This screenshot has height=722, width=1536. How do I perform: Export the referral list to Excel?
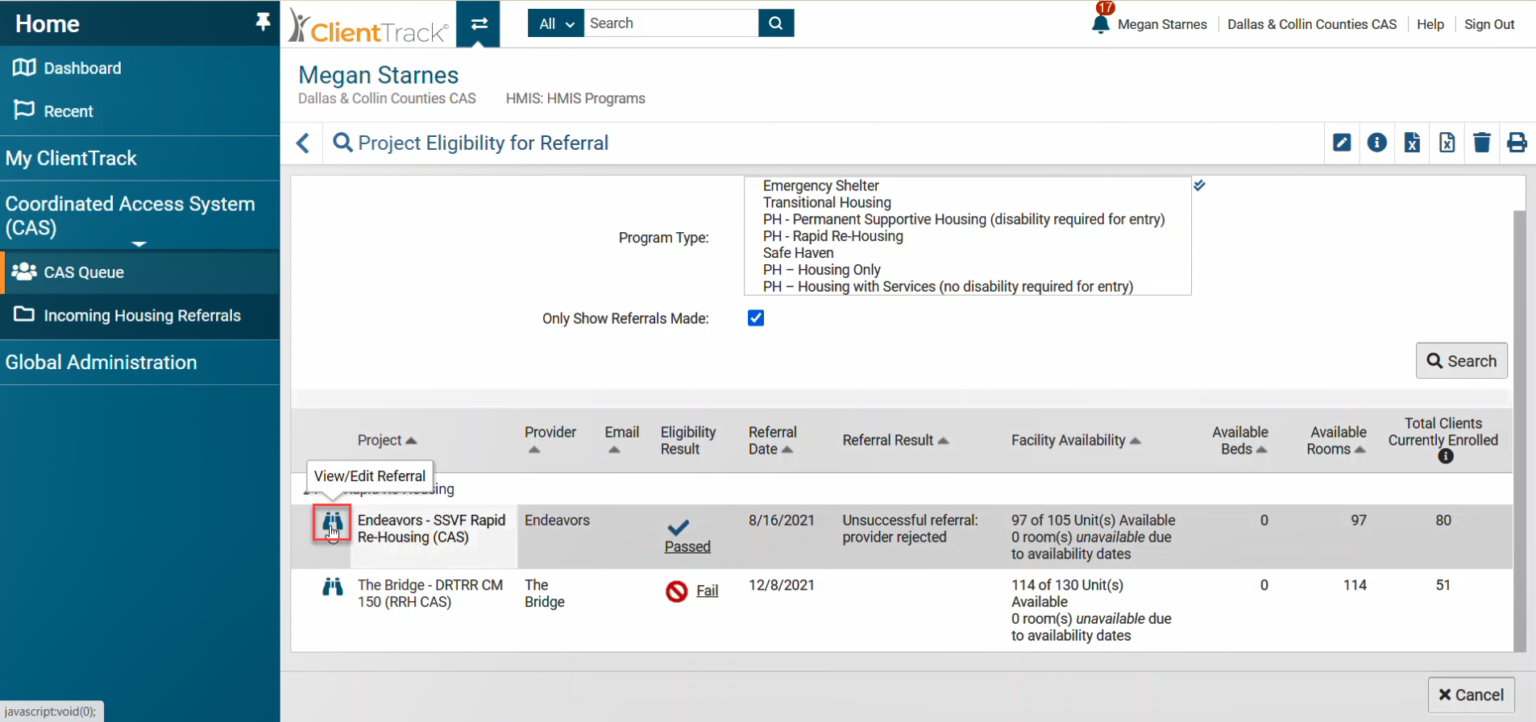[1411, 143]
